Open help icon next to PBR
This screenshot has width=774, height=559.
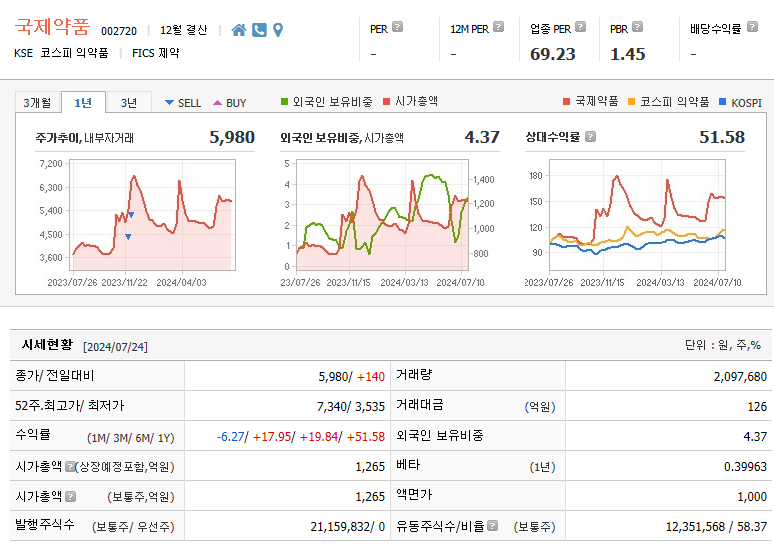(x=638, y=27)
